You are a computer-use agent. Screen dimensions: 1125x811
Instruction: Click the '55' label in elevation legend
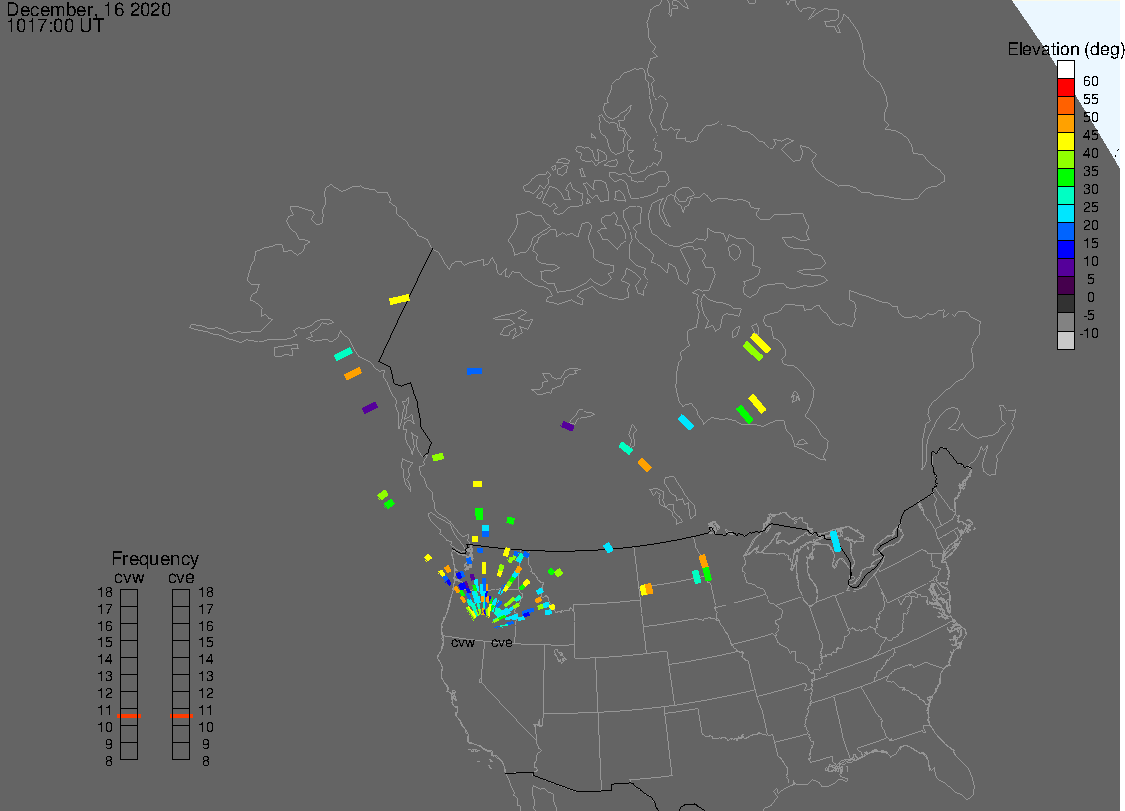coord(1091,99)
